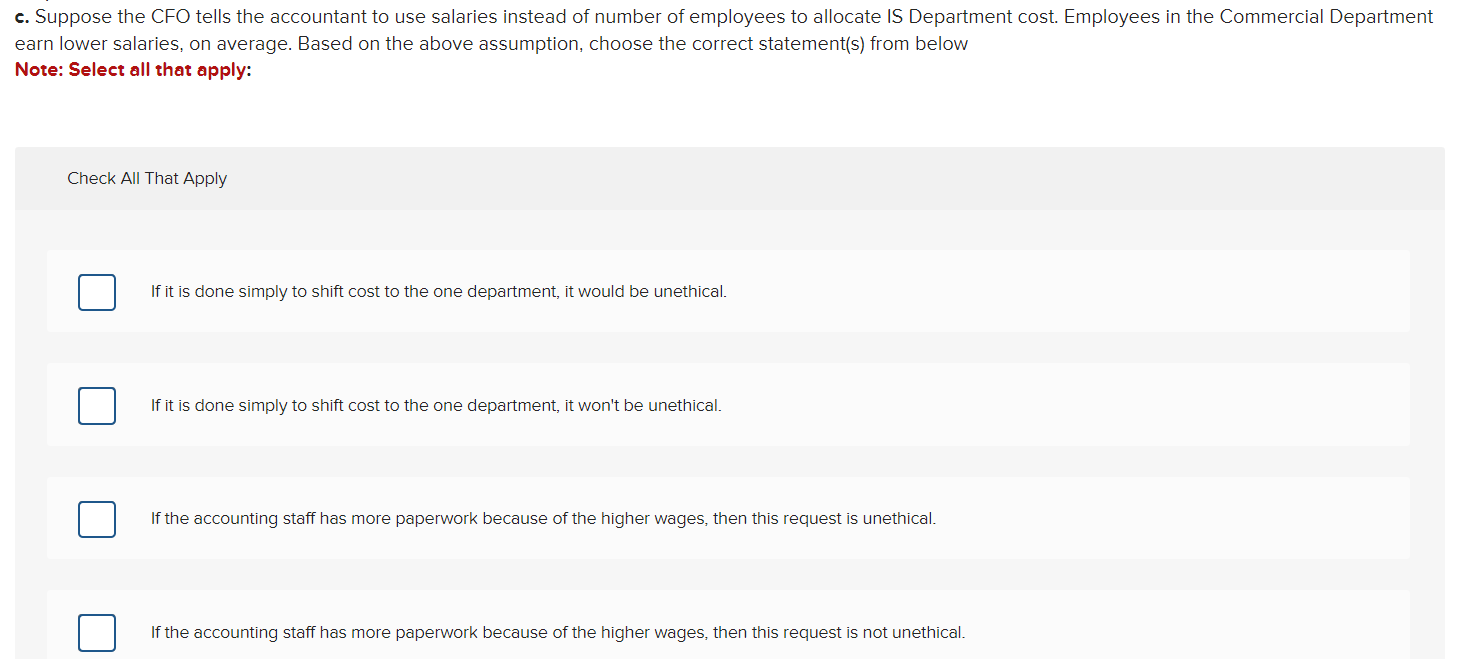This screenshot has height=661, width=1462.
Task: Select the statement 'this request is not unethical'
Action: 557,632
